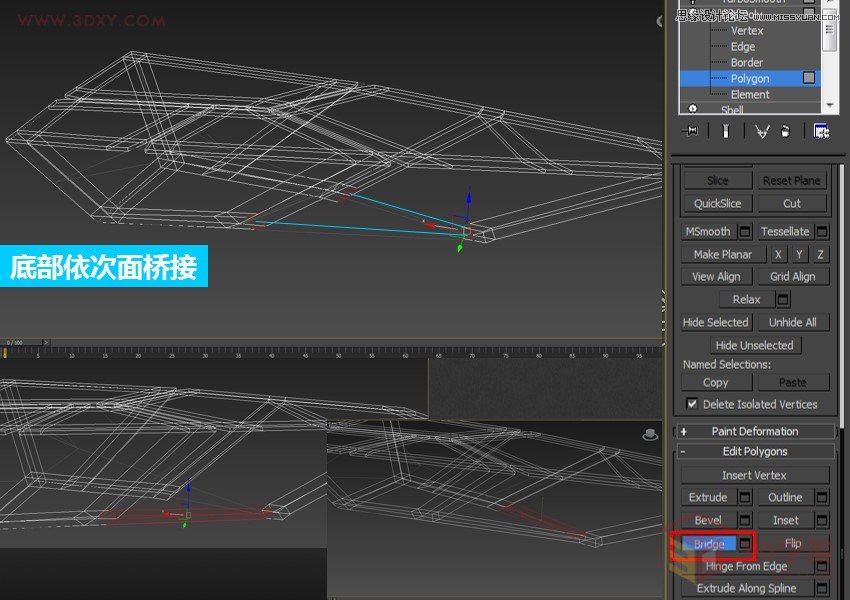
Task: Click the Reset Plane button
Action: coord(791,180)
